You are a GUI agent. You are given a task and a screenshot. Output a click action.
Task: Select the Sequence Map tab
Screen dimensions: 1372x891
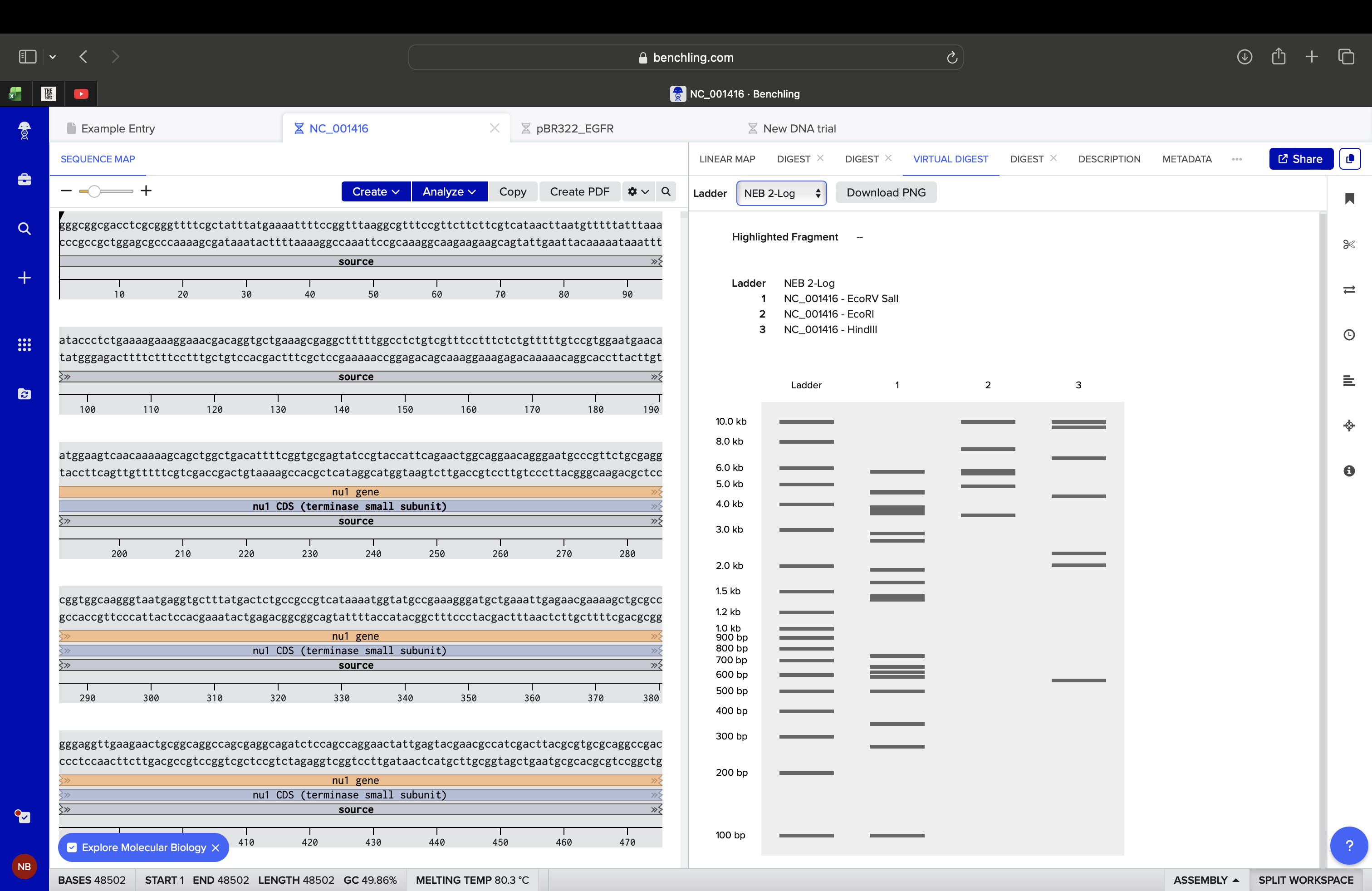click(98, 159)
